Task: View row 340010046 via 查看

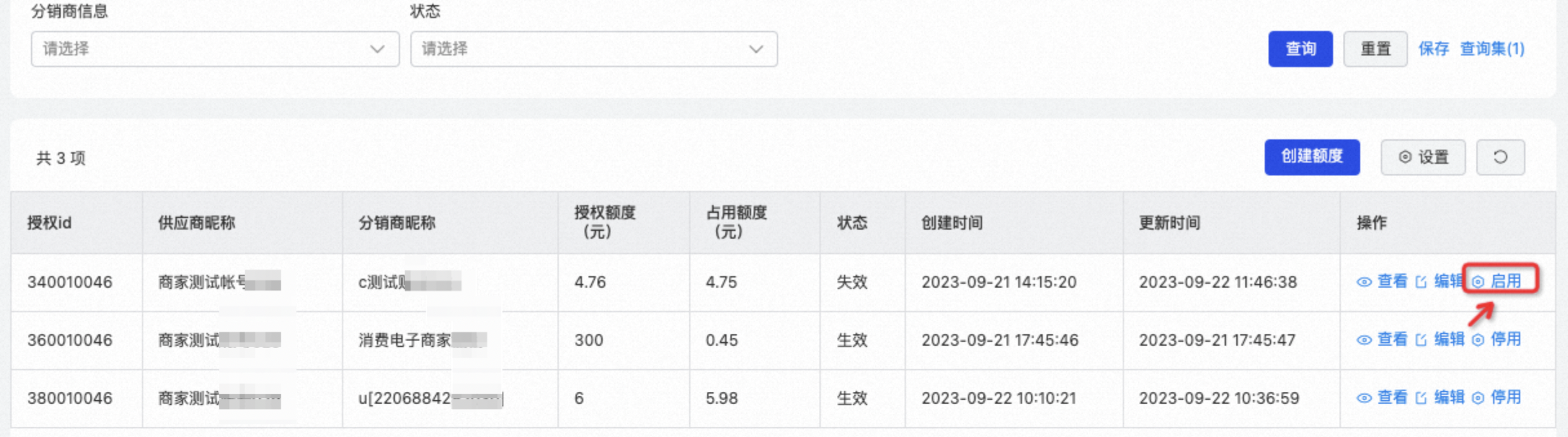Action: (1382, 282)
